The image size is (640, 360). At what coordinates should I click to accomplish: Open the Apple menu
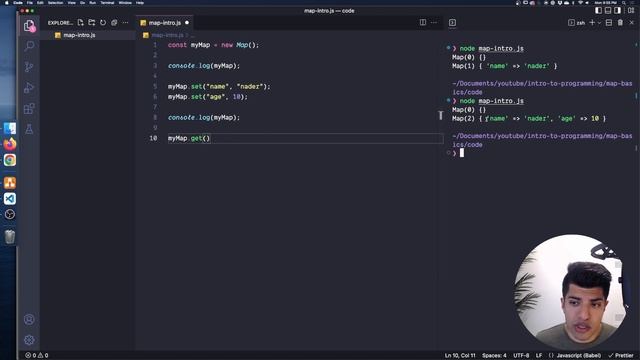click(7, 2)
